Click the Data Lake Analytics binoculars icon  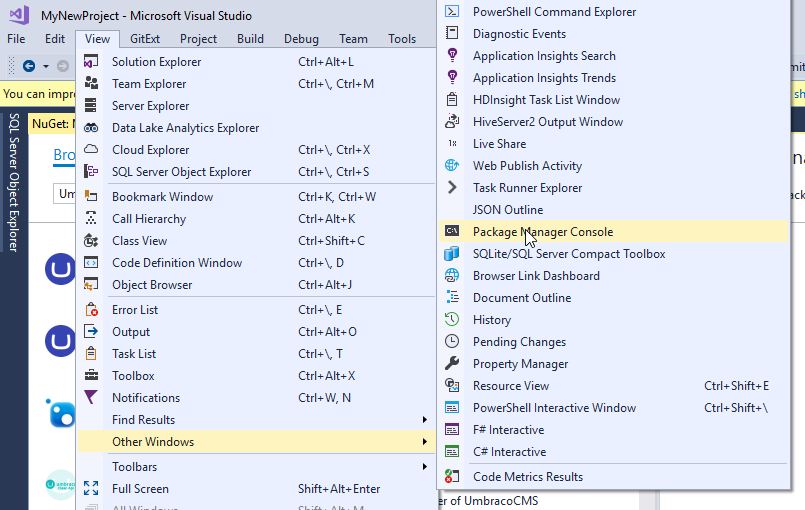91,128
